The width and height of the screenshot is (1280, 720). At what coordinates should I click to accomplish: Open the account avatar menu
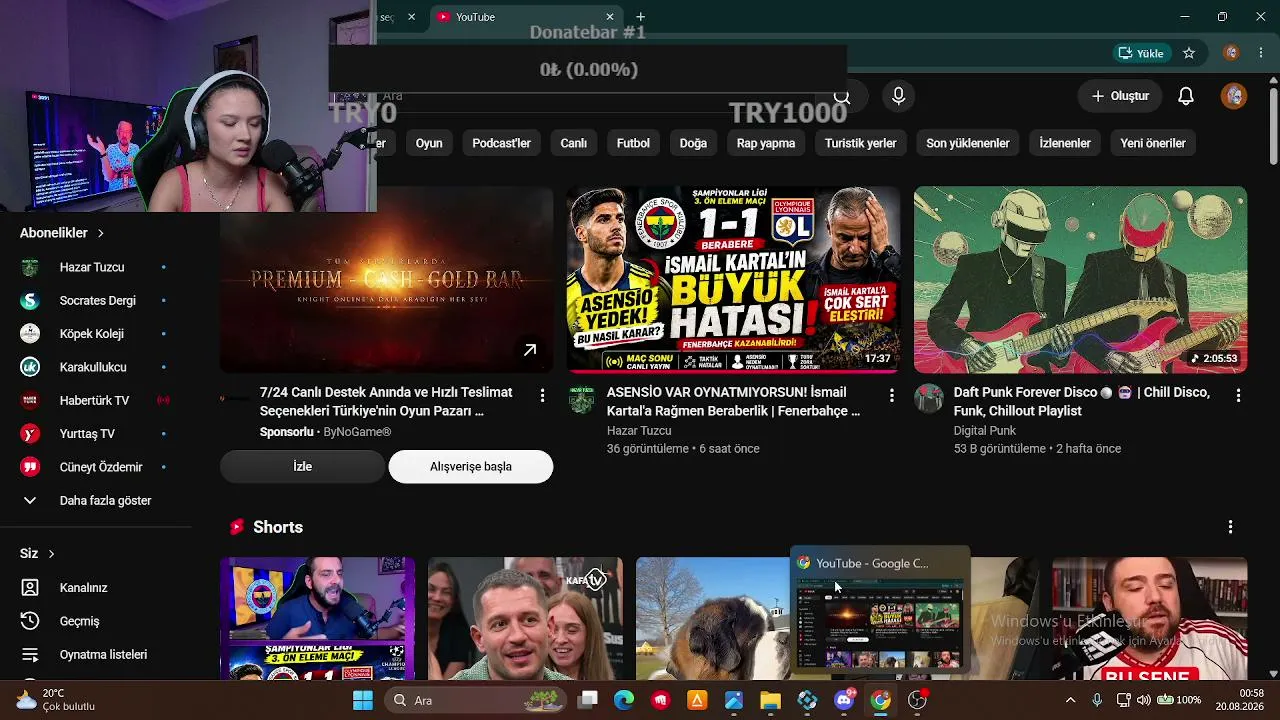click(x=1234, y=96)
